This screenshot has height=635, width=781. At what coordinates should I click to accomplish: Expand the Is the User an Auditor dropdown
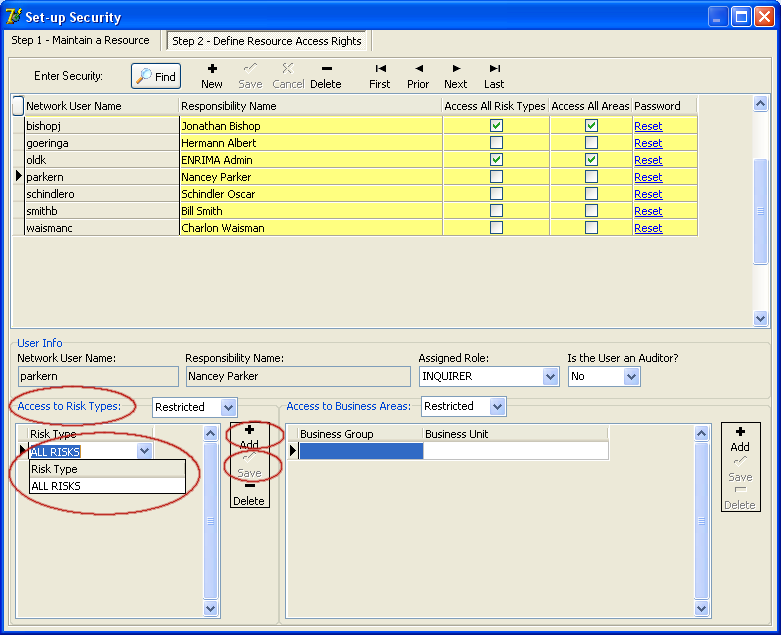tap(631, 377)
